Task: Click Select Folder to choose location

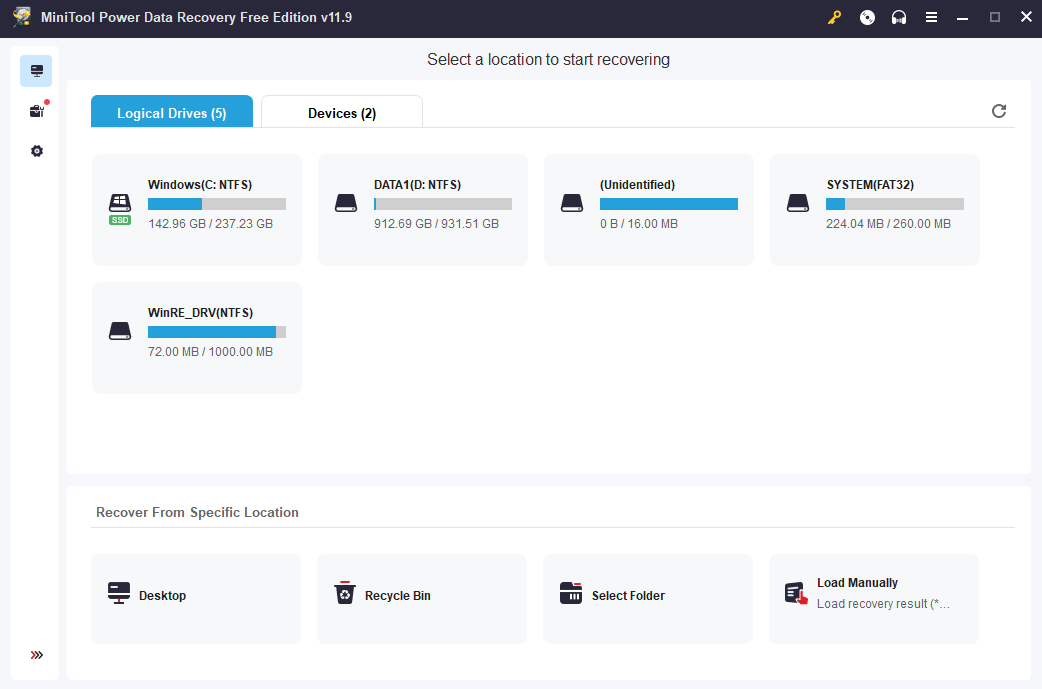Action: coord(648,598)
